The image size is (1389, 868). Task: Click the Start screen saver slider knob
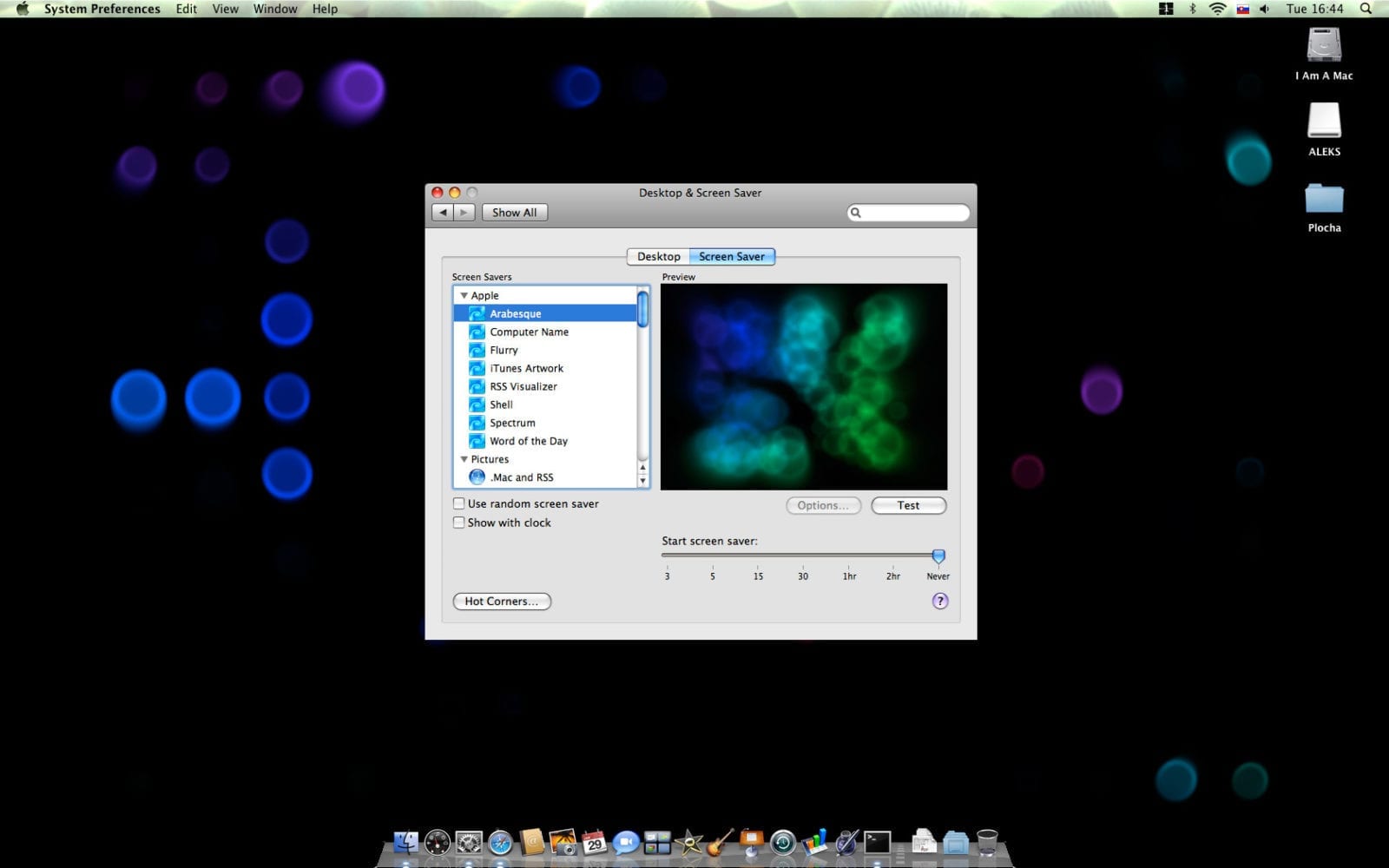coord(938,556)
